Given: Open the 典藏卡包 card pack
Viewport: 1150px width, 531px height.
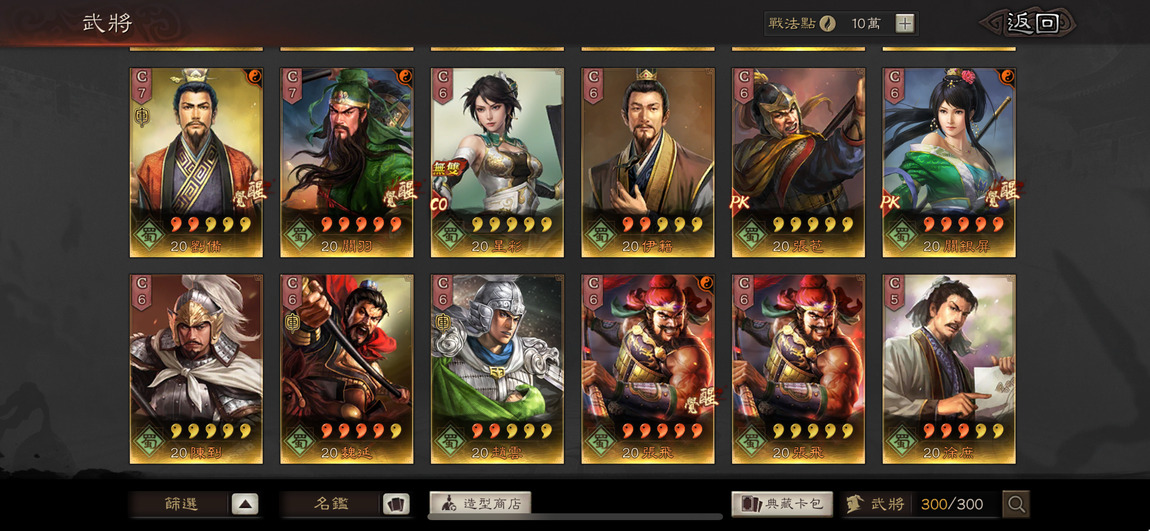Looking at the screenshot, I should (783, 503).
